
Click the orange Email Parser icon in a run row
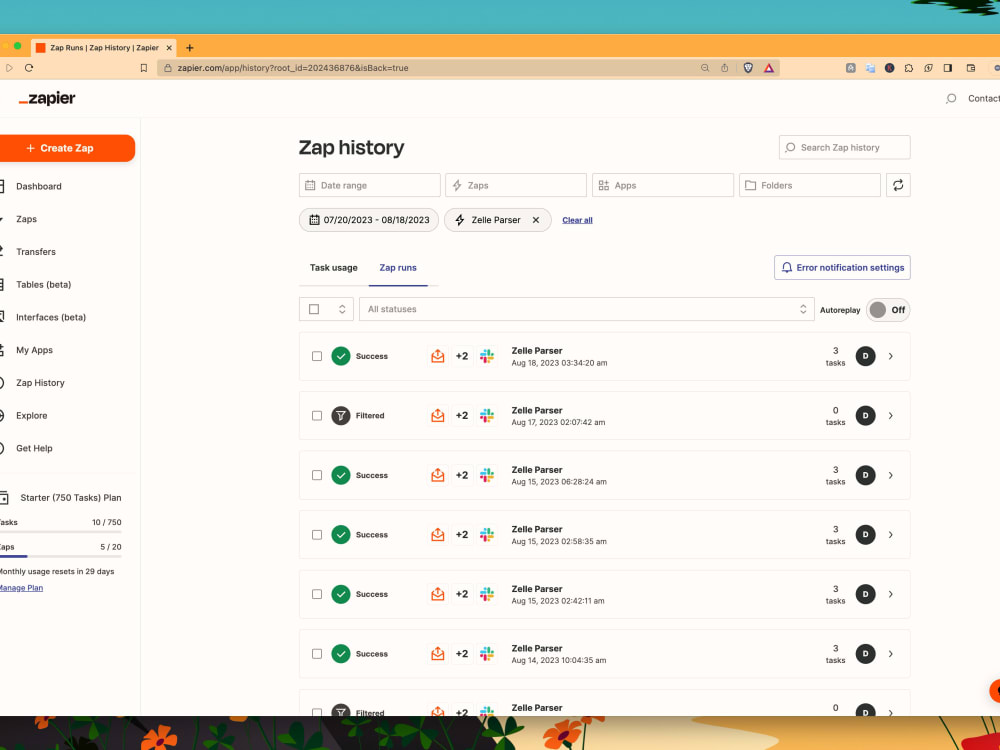click(x=437, y=356)
